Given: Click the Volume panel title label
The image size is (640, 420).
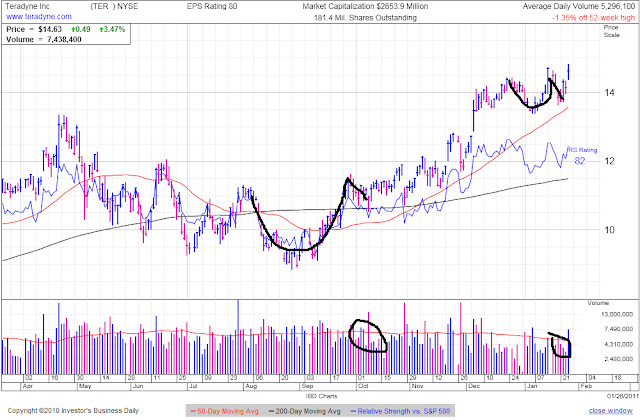Looking at the screenshot, I should point(598,303).
